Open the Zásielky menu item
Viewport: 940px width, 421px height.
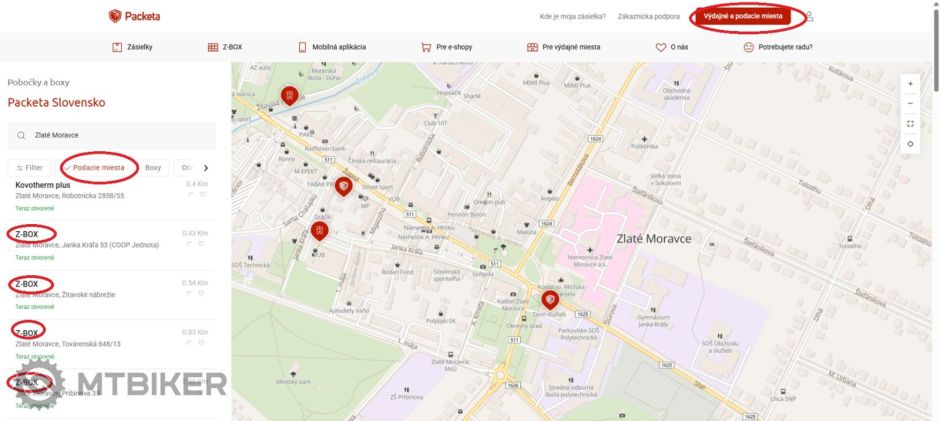pyautogui.click(x=132, y=47)
